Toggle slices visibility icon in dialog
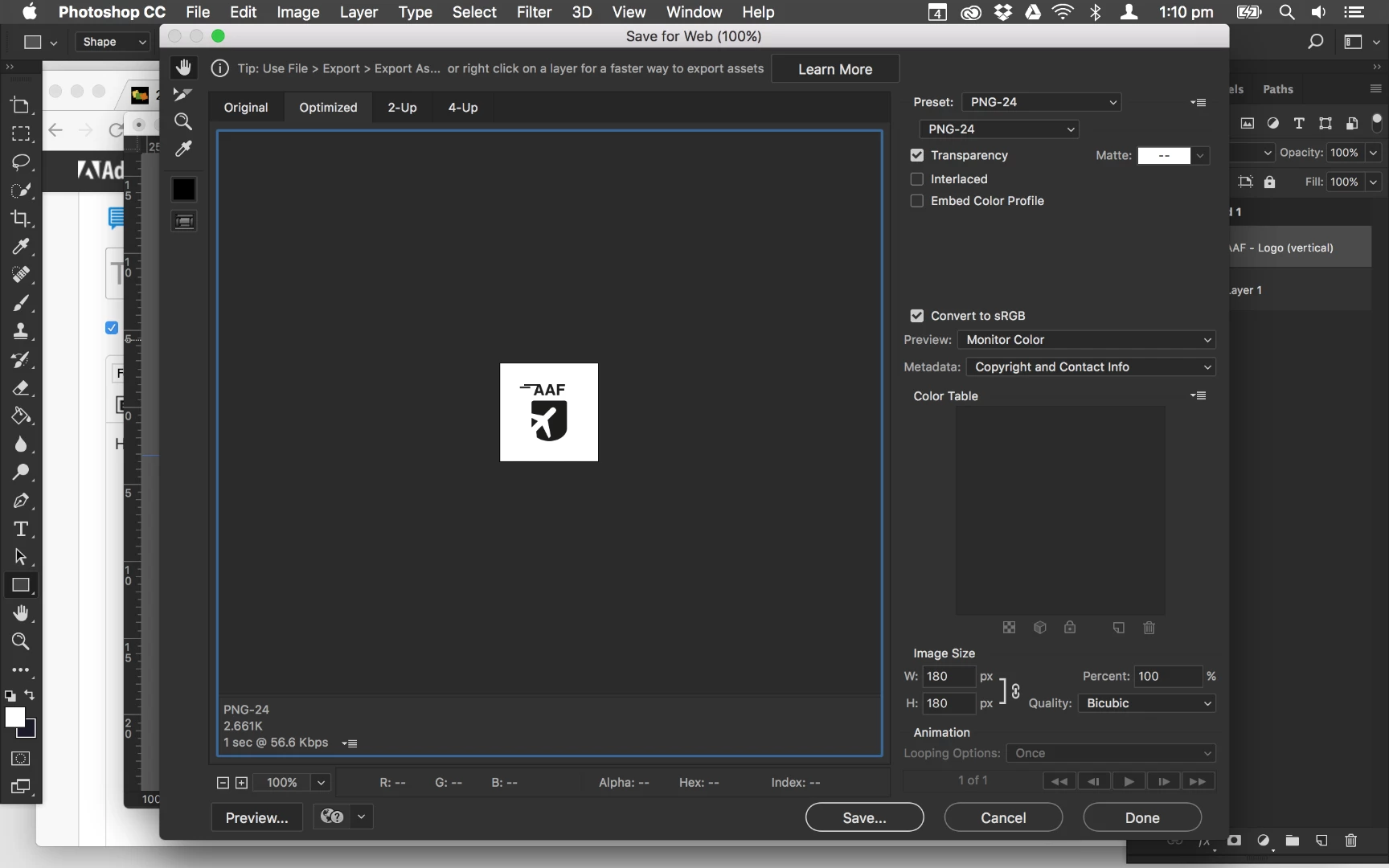The width and height of the screenshot is (1389, 868). pyautogui.click(x=184, y=221)
